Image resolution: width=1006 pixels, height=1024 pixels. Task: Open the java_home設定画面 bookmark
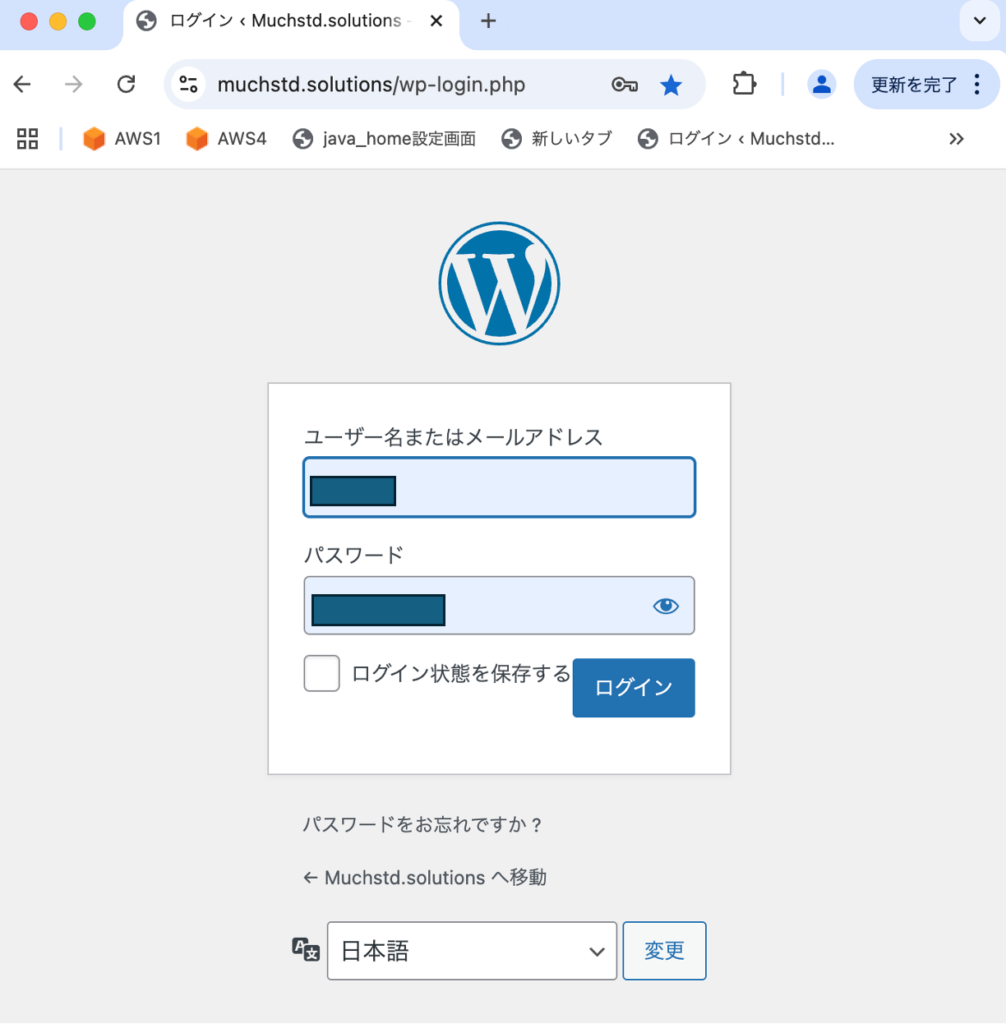pos(384,139)
